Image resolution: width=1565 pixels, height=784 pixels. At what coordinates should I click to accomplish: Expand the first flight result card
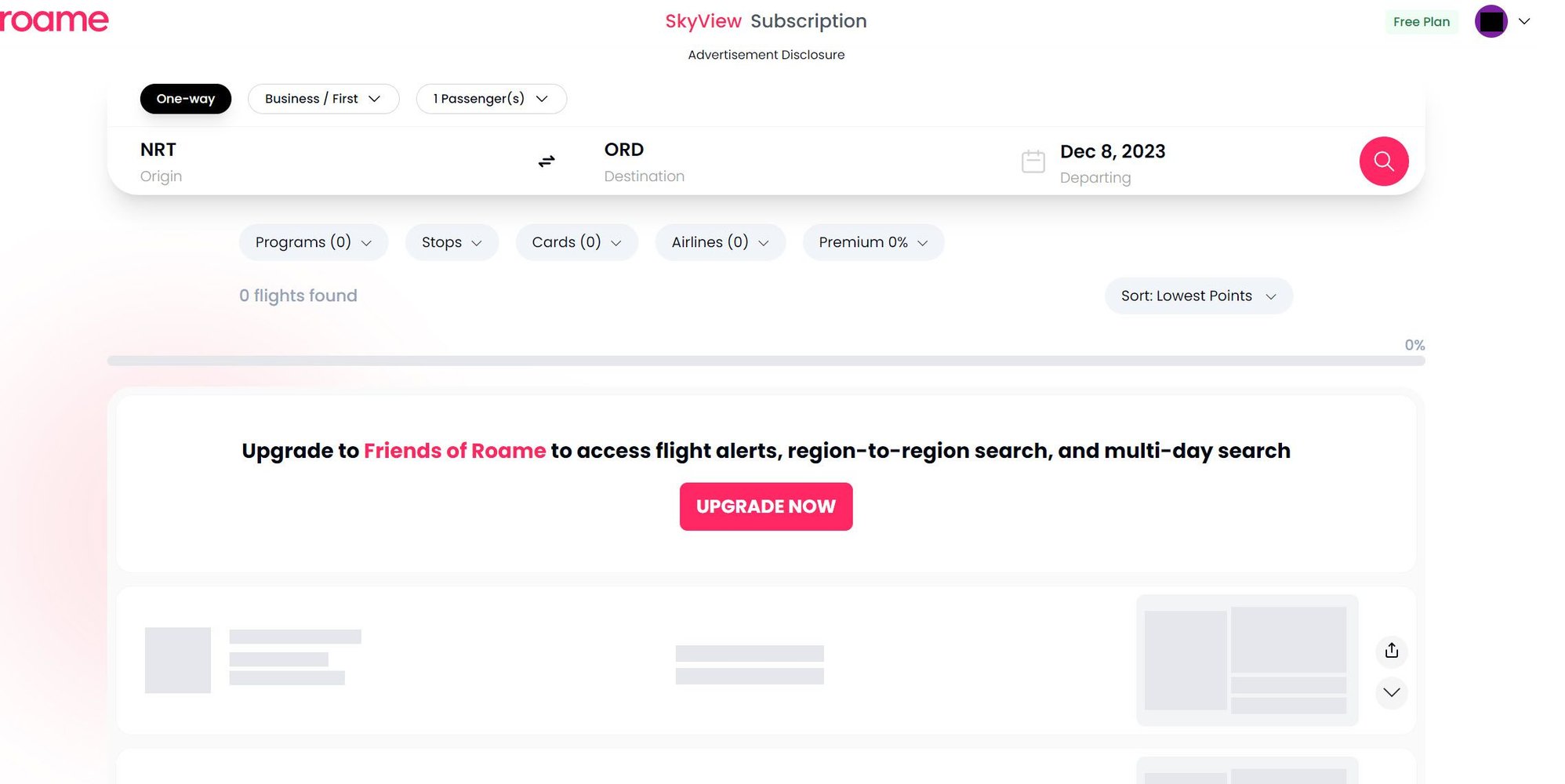(x=1391, y=692)
